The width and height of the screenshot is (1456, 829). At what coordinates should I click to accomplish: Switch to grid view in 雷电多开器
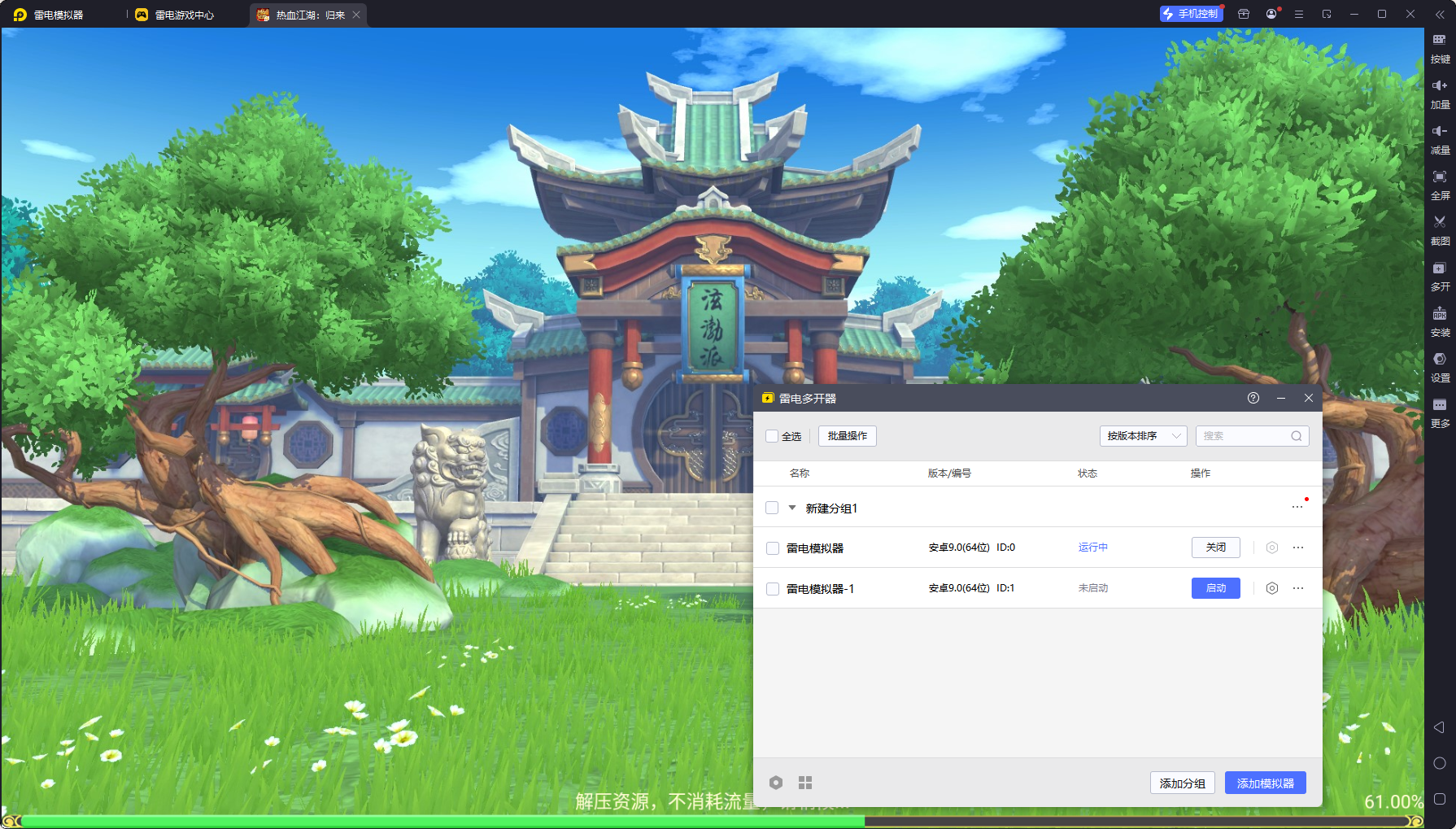[805, 783]
